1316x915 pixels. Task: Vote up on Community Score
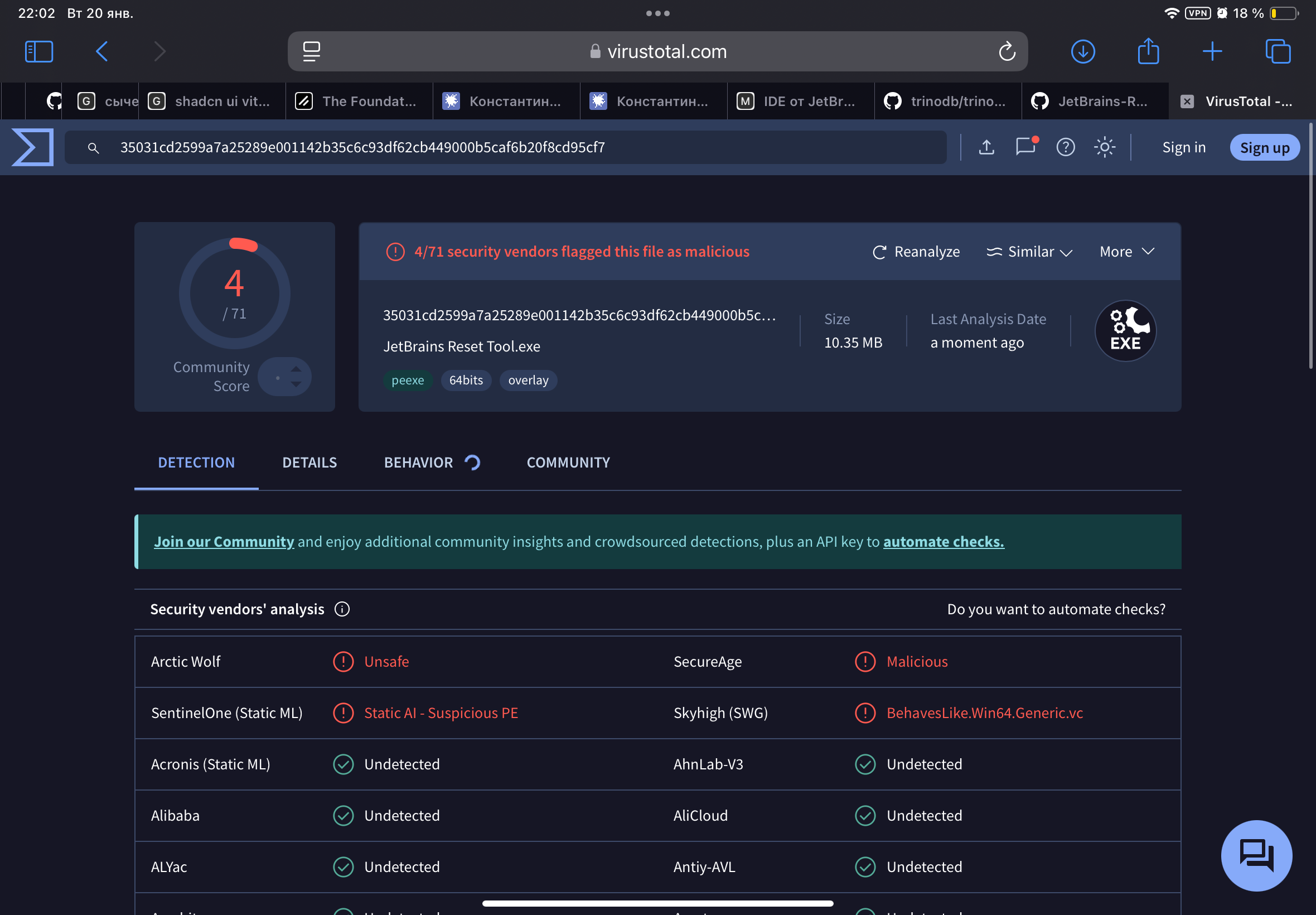click(x=296, y=369)
